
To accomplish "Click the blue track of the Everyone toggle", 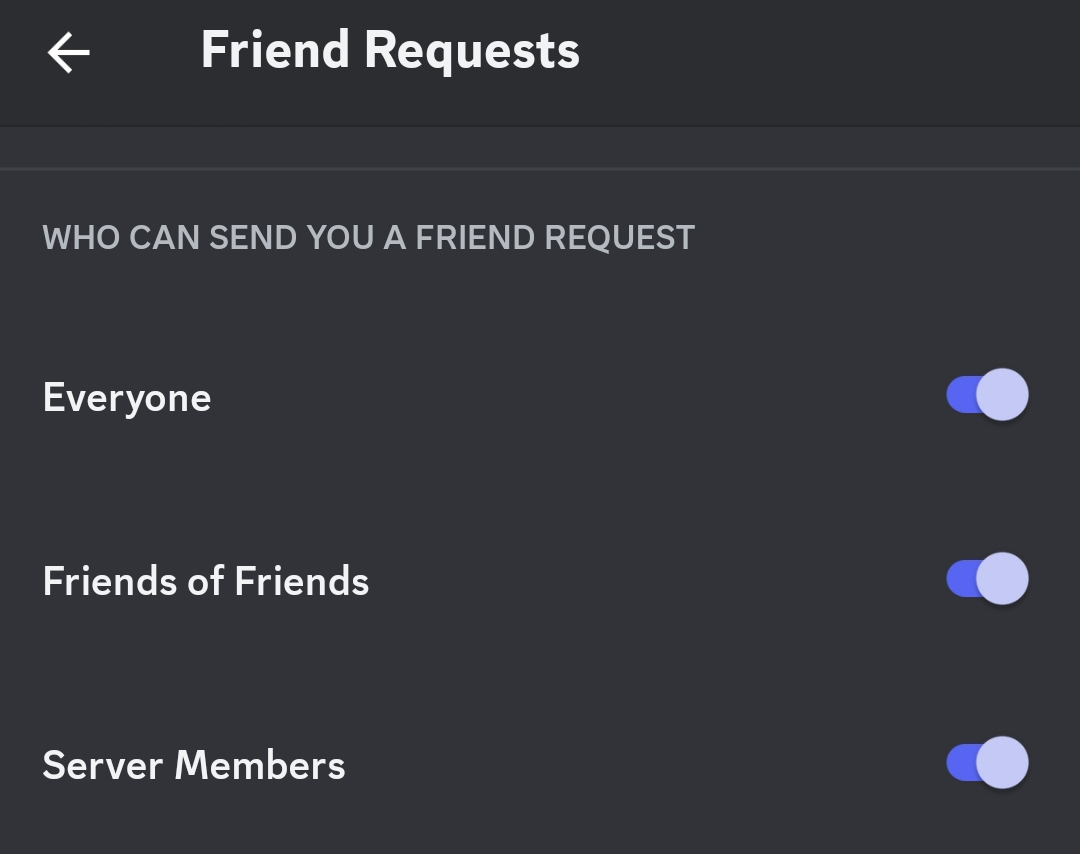I will point(962,395).
